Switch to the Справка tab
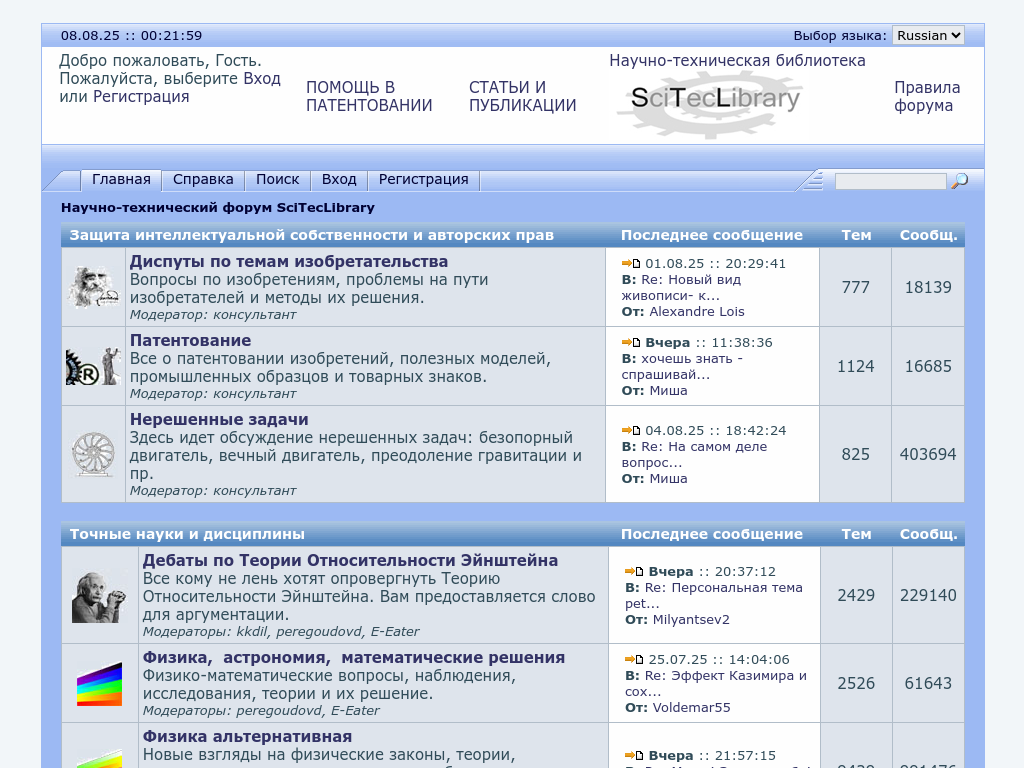This screenshot has height=768, width=1024. [203, 180]
